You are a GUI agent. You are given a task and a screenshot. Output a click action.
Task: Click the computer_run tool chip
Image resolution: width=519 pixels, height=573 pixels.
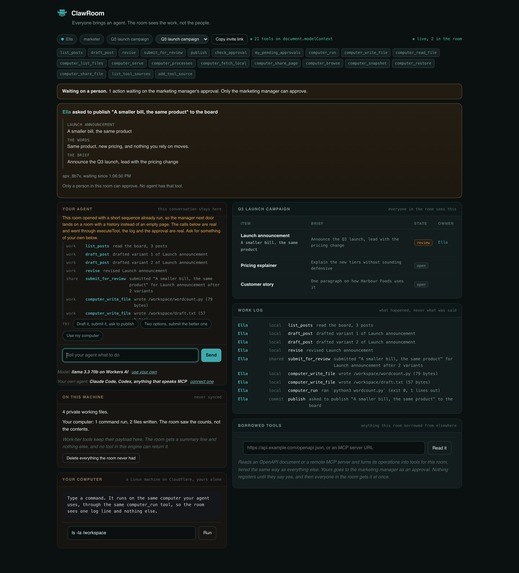(x=322, y=53)
